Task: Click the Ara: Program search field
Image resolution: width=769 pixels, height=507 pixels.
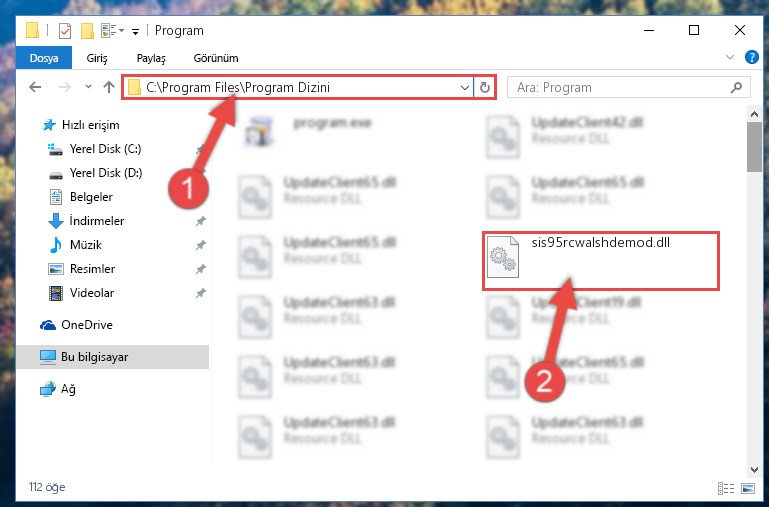Action: [620, 87]
